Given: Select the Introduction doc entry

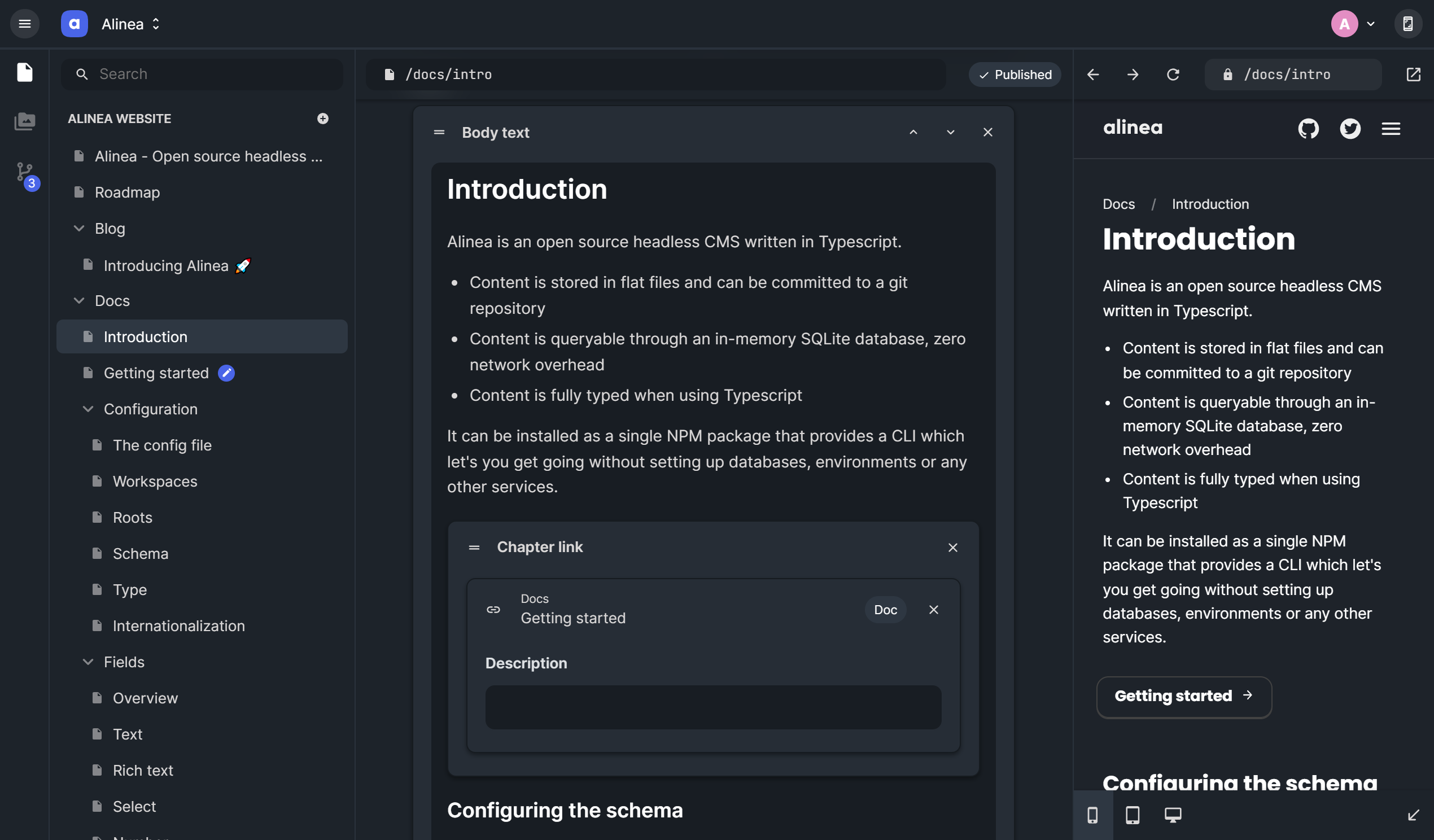Looking at the screenshot, I should [x=202, y=336].
